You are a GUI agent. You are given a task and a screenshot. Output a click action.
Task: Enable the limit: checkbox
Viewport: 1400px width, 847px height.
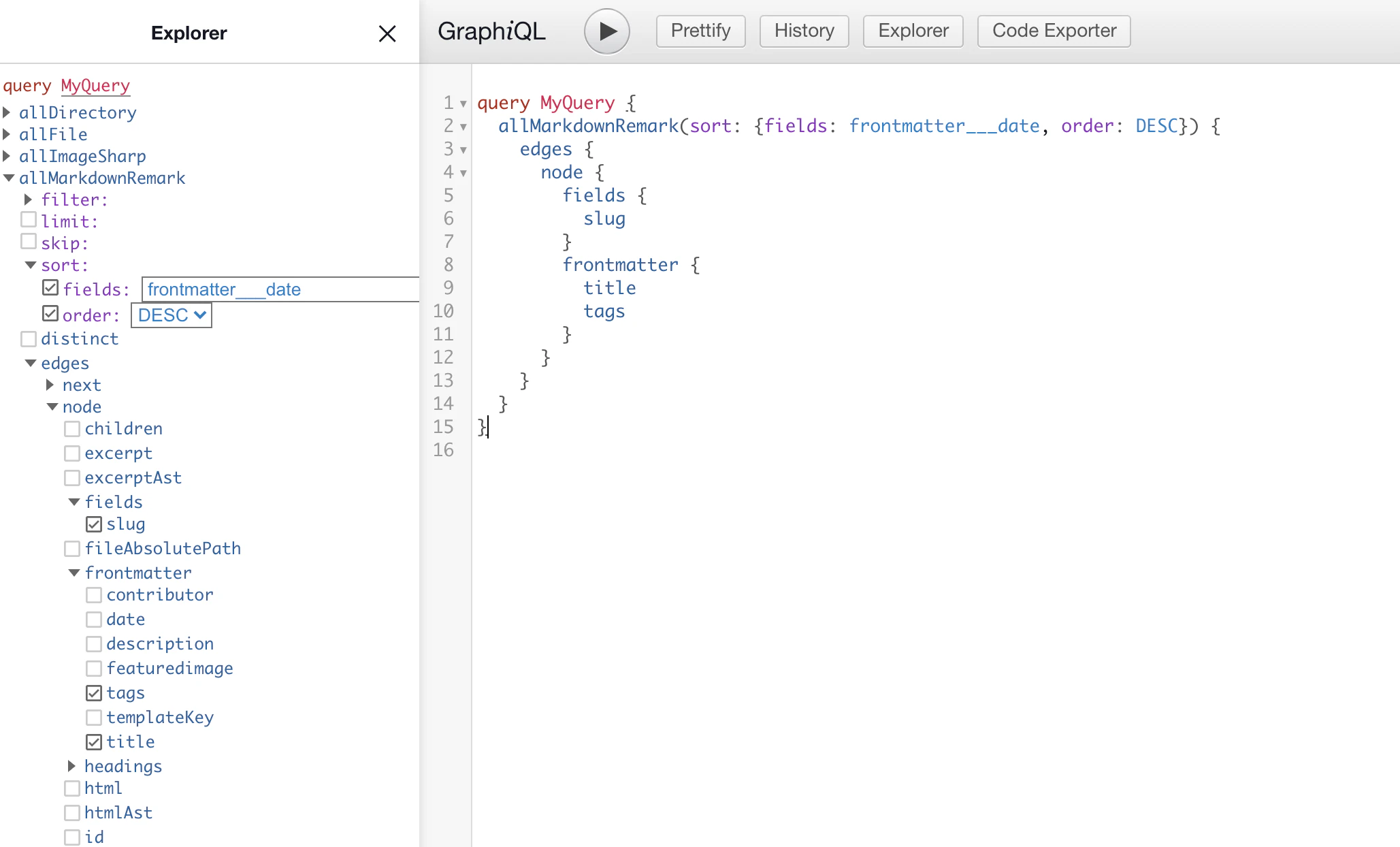[29, 220]
